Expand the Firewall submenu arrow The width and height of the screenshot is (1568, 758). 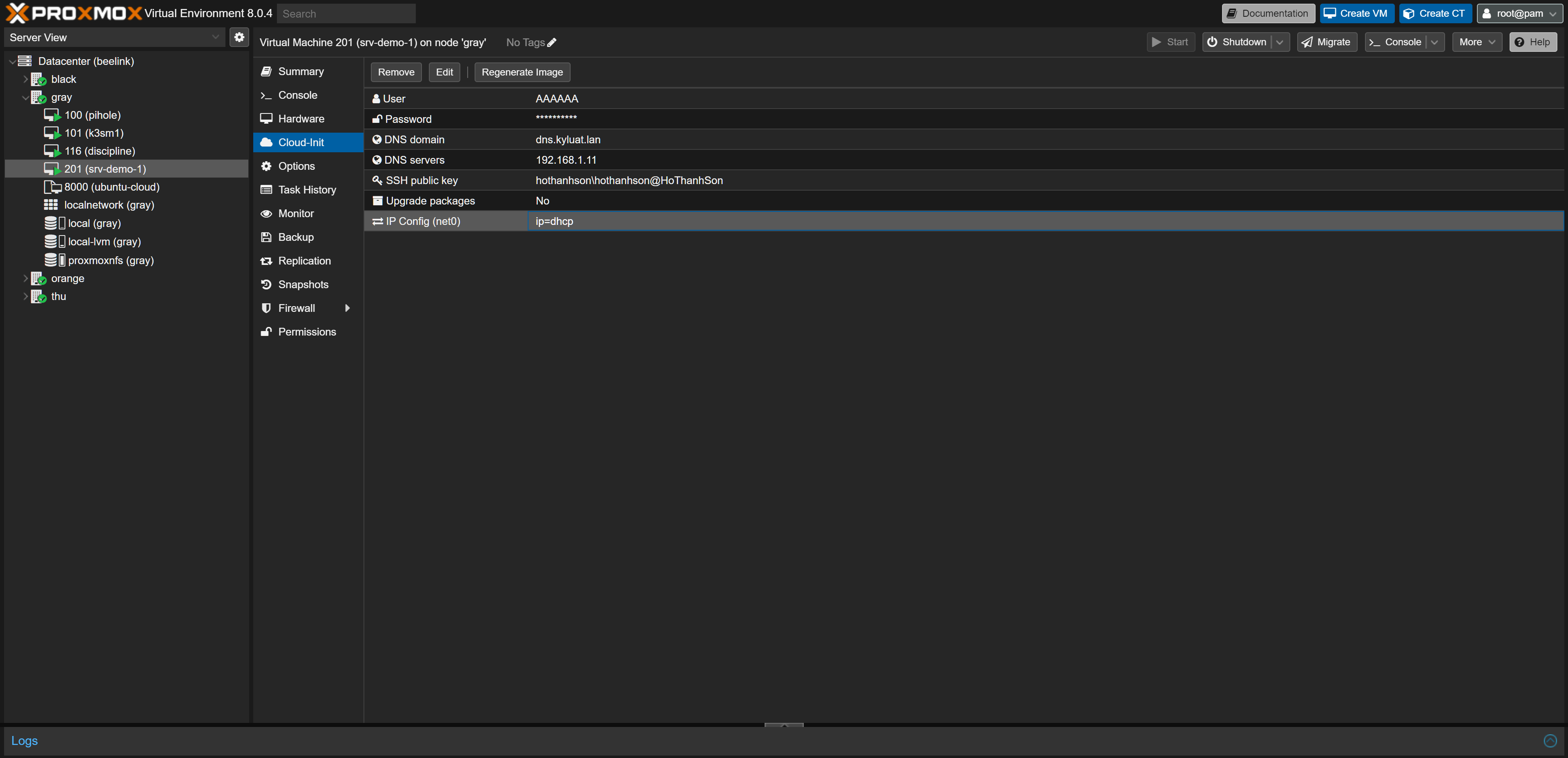point(348,308)
